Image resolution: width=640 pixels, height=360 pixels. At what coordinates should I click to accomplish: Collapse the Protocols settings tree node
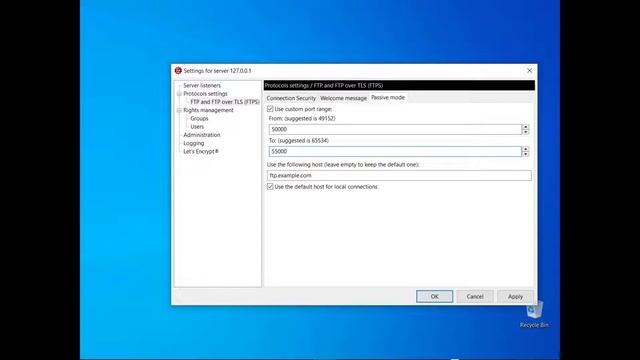coord(179,94)
